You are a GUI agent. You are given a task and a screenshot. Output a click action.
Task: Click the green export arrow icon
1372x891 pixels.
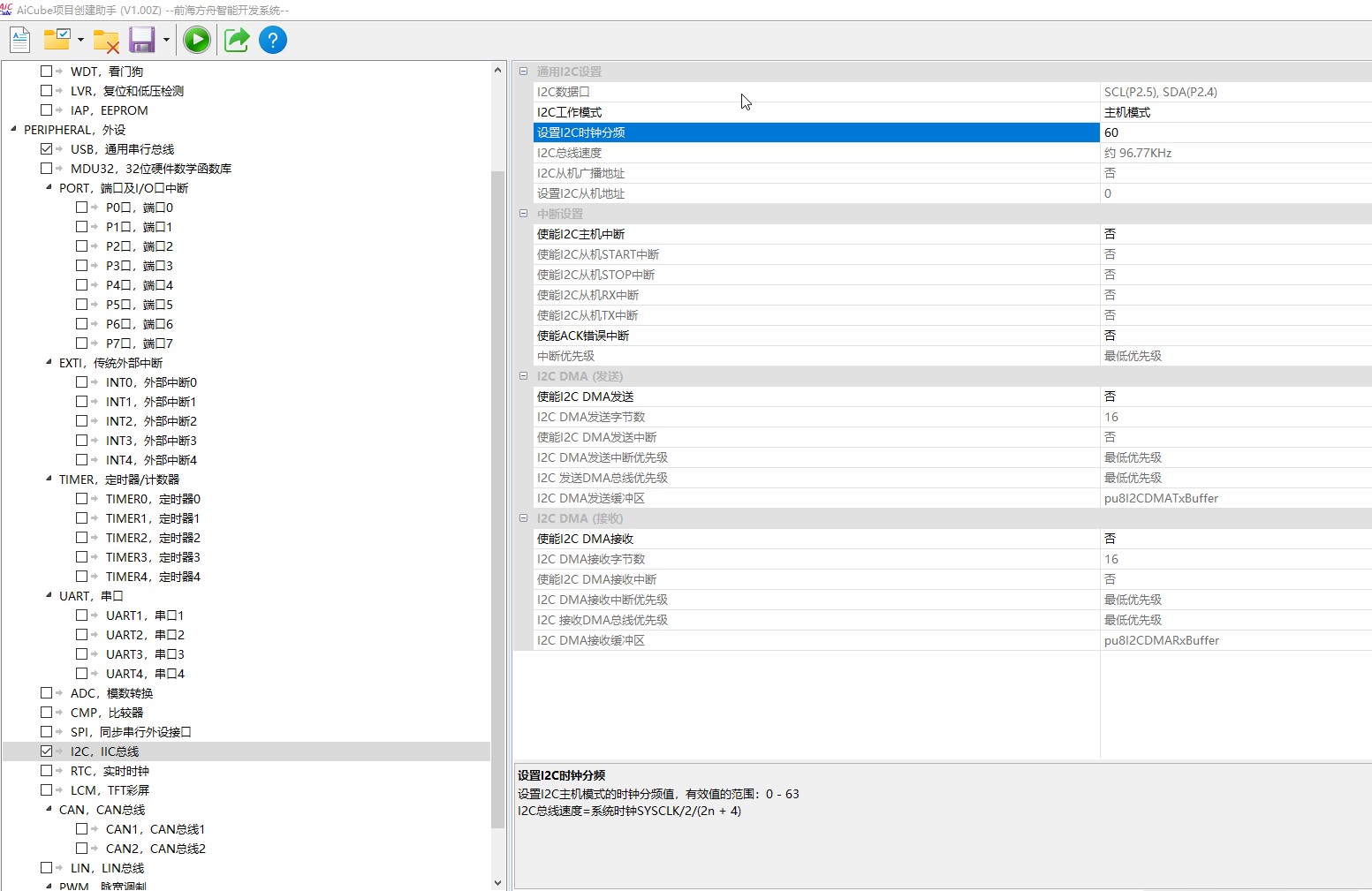click(x=237, y=40)
